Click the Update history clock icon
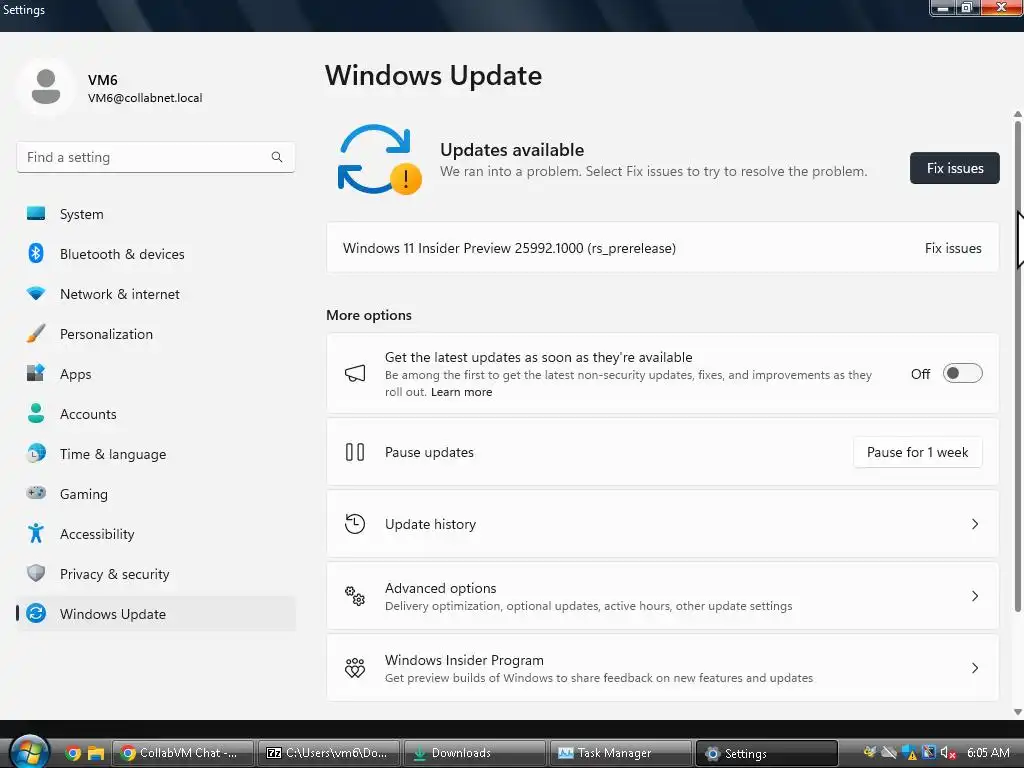Screen dimensions: 1024x768 point(355,524)
